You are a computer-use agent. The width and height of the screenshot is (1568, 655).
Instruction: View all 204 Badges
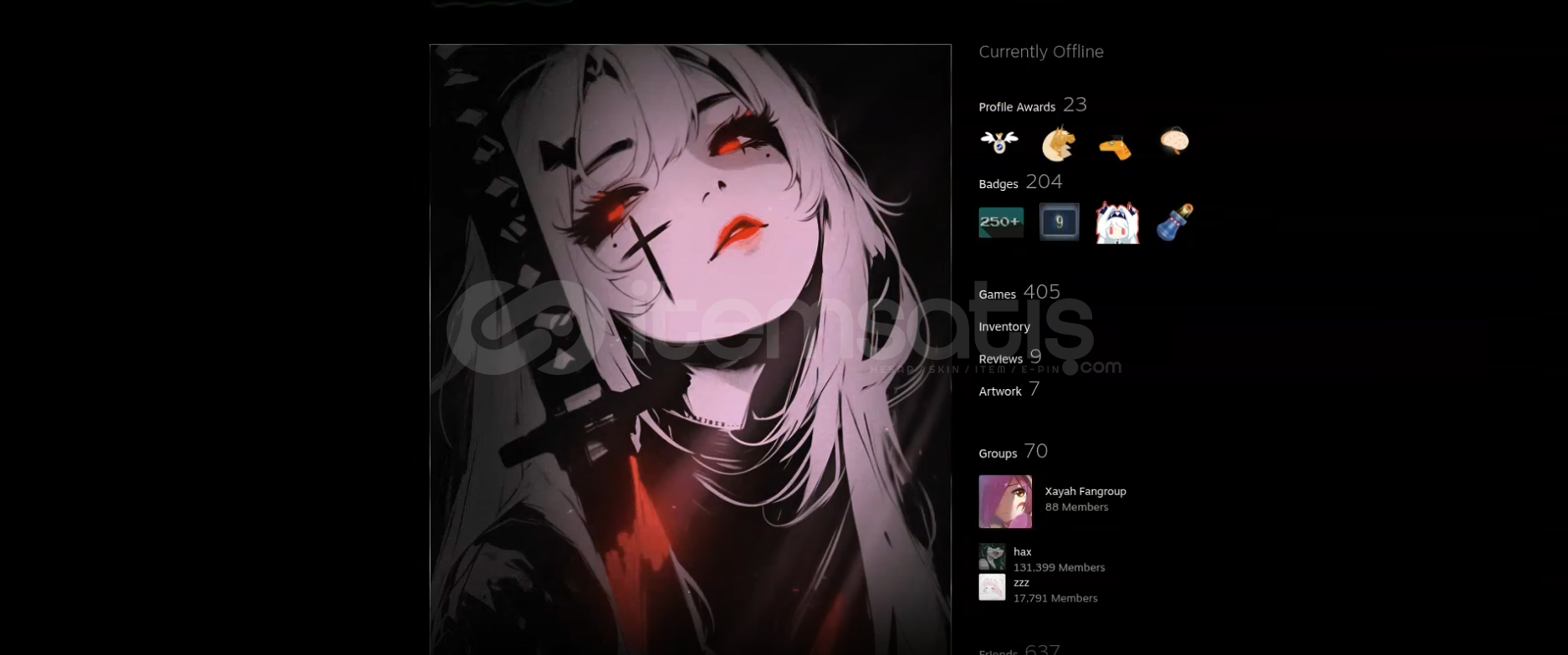point(1020,182)
